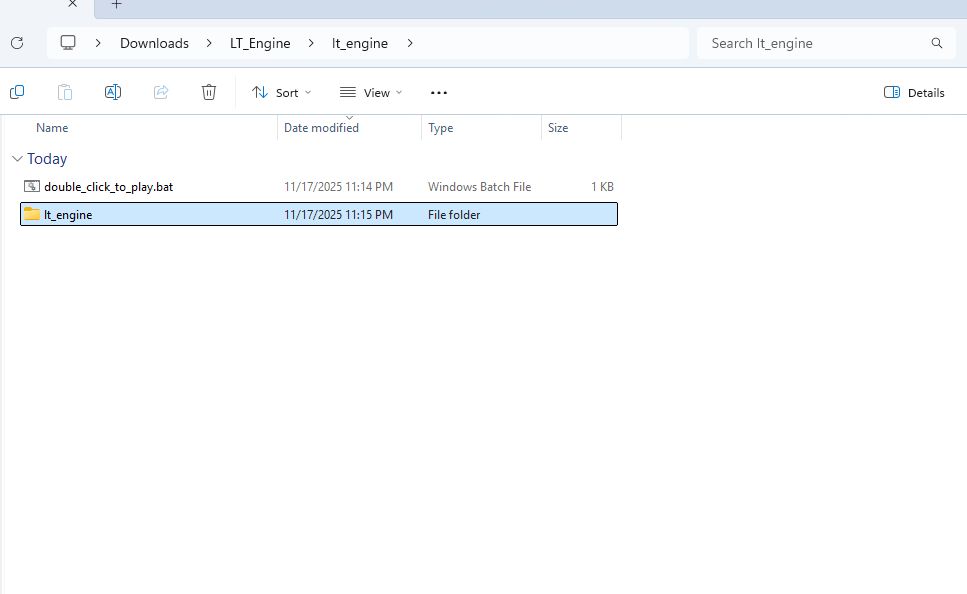Expand chevron after the monitor icon in address bar
This screenshot has height=594, width=967.
[98, 43]
